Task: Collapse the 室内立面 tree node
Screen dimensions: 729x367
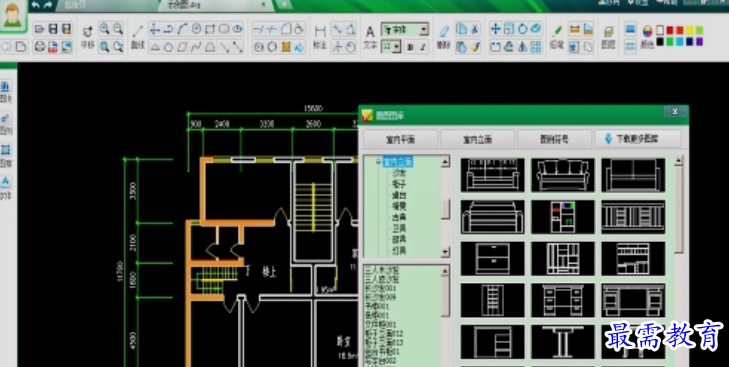Action: tap(378, 162)
